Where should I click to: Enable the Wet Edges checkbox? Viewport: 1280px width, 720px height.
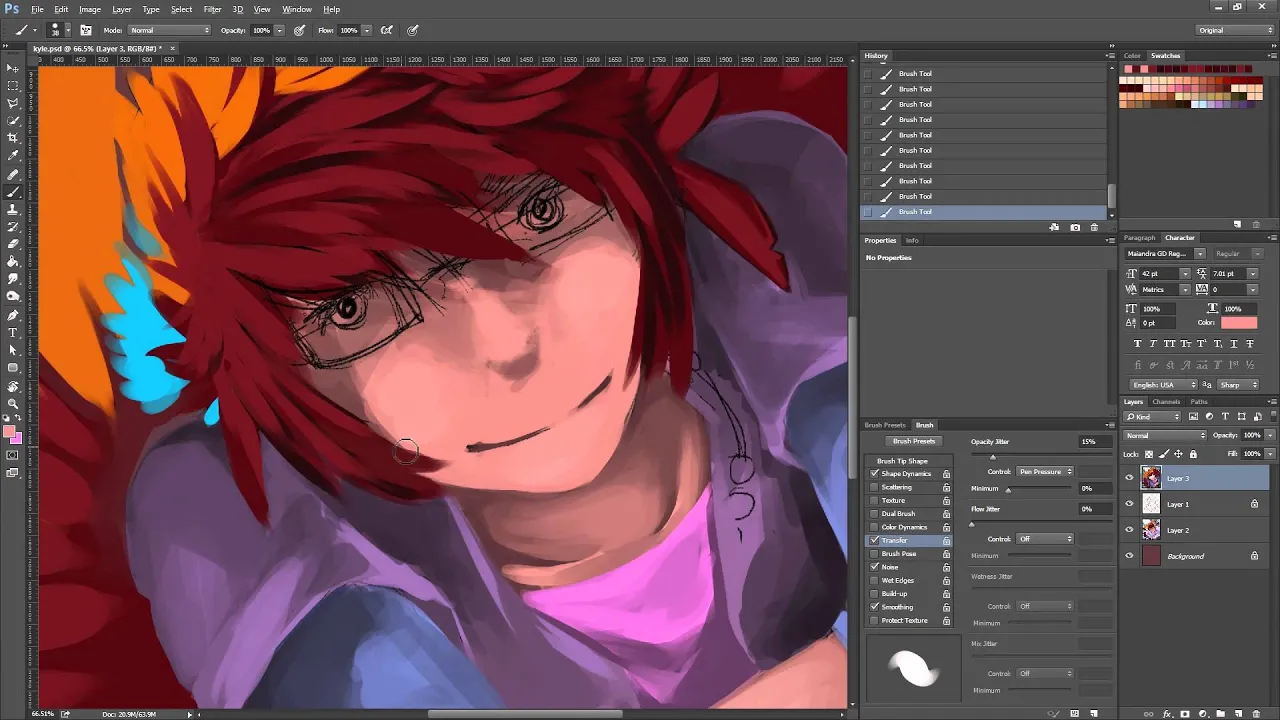coord(875,580)
